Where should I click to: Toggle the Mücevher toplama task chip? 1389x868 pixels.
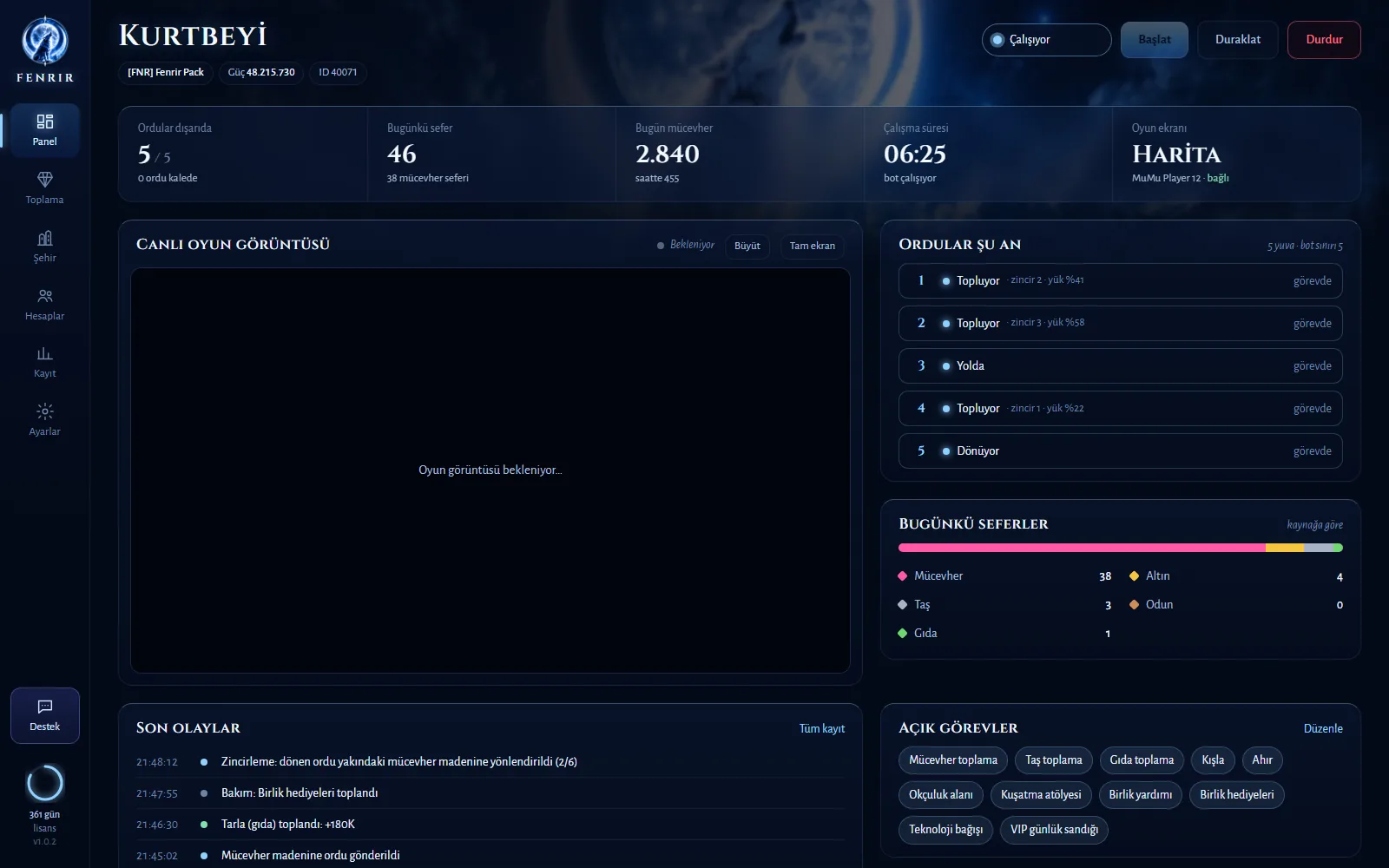pyautogui.click(x=953, y=760)
